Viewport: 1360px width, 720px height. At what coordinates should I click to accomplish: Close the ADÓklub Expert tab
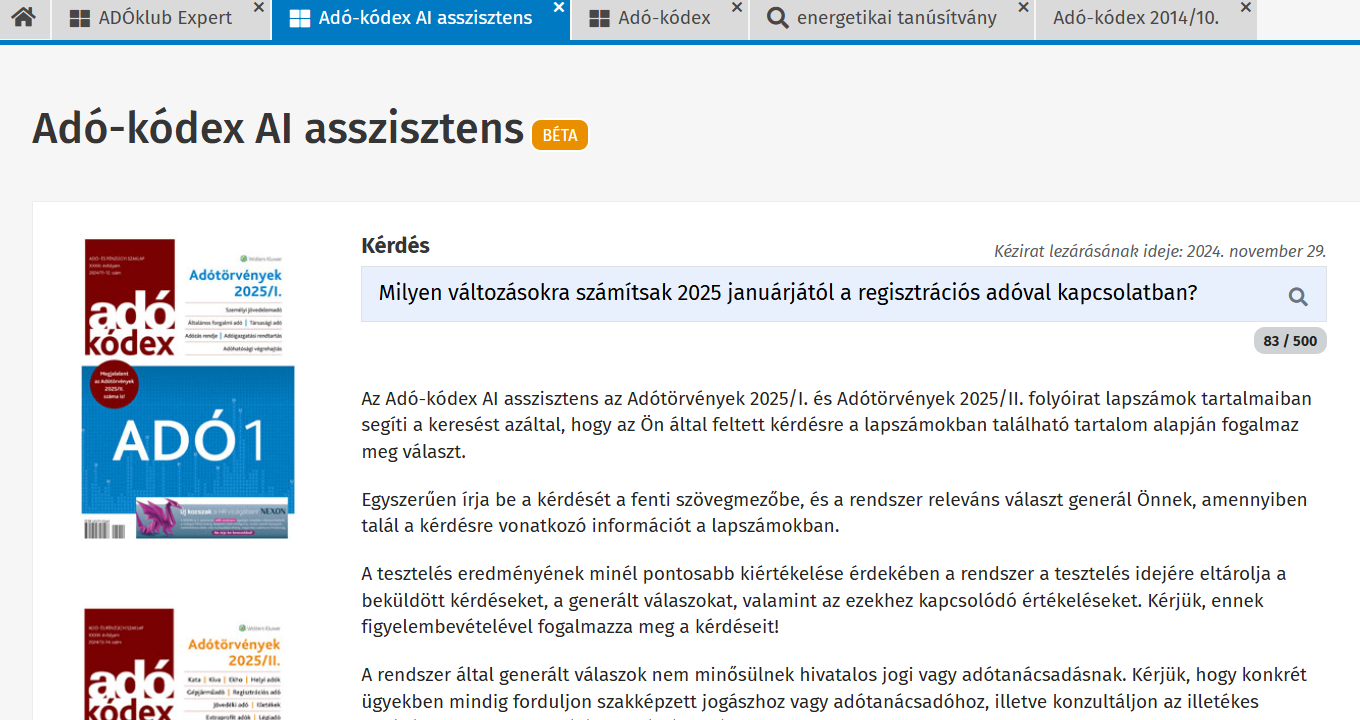[259, 8]
